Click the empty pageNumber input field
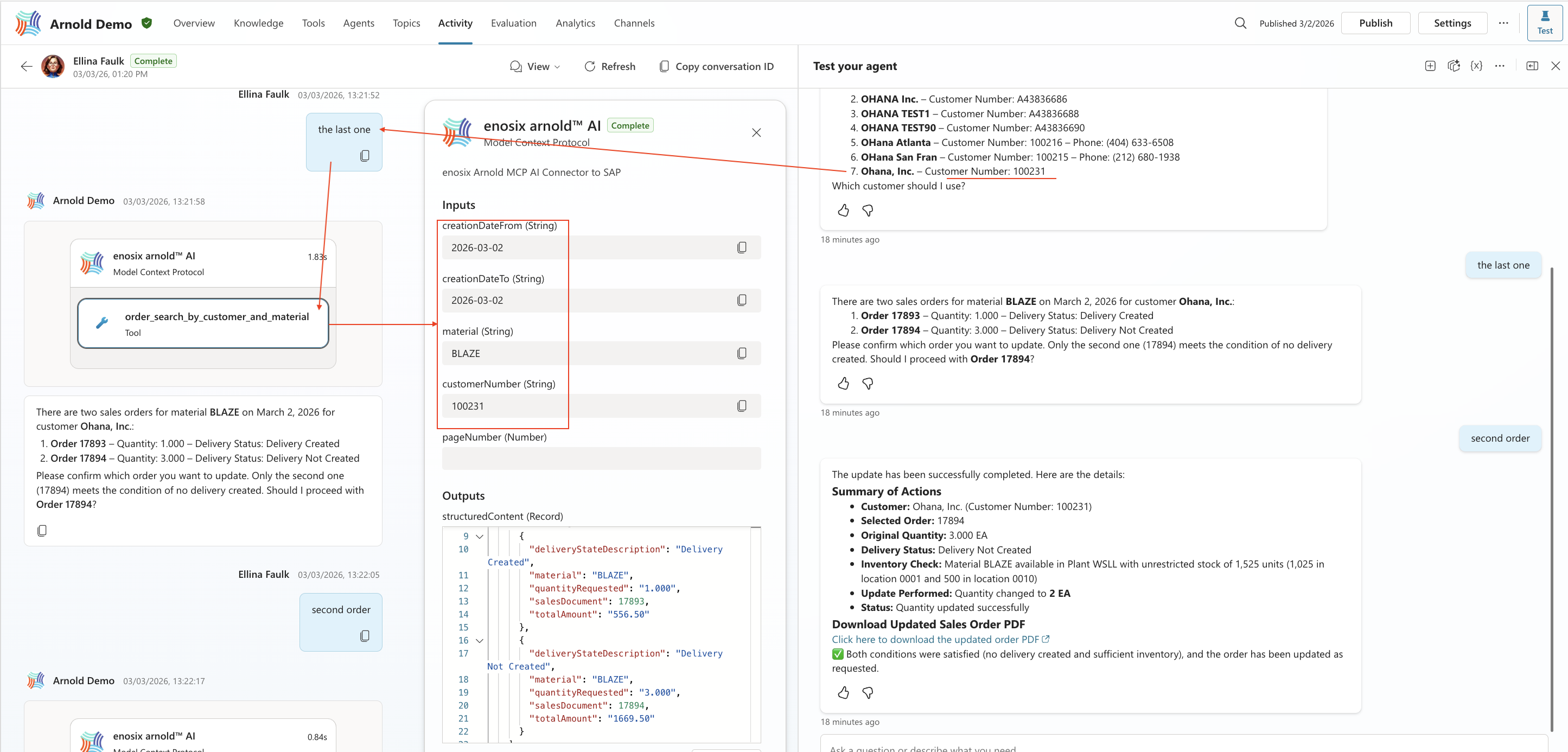The image size is (1568, 752). coord(601,458)
